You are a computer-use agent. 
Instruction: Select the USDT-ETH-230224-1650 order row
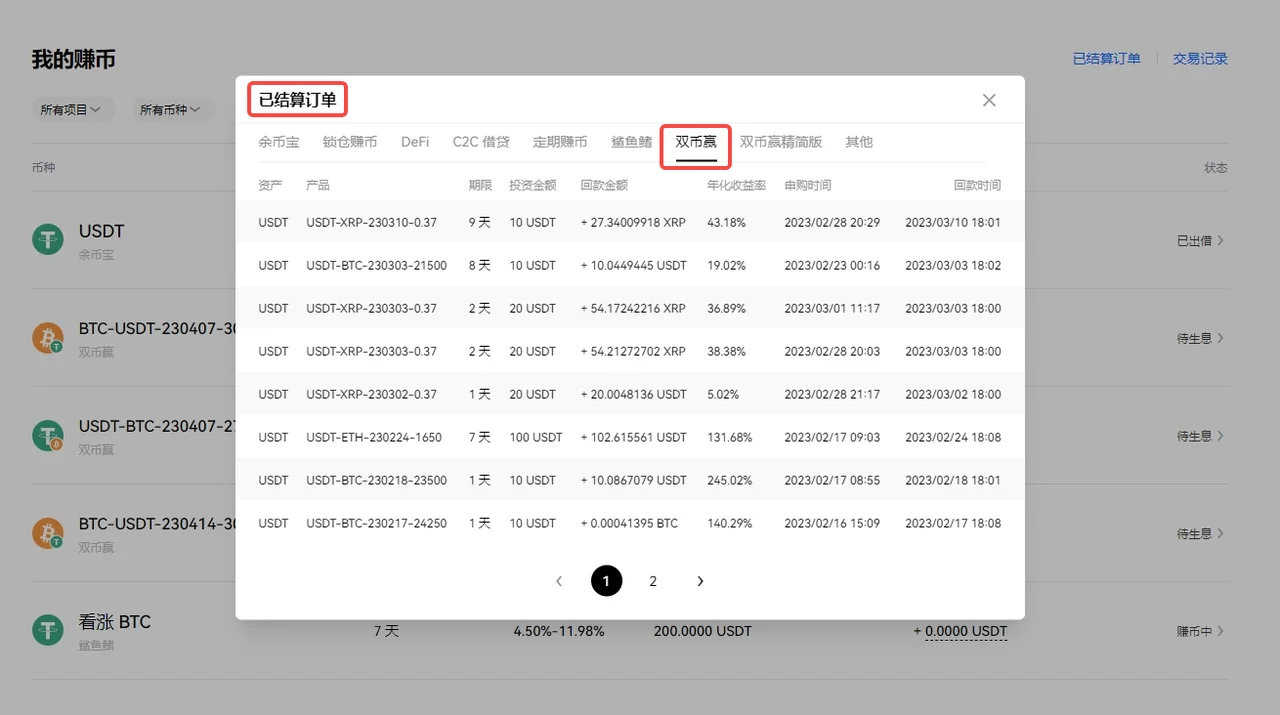[630, 437]
